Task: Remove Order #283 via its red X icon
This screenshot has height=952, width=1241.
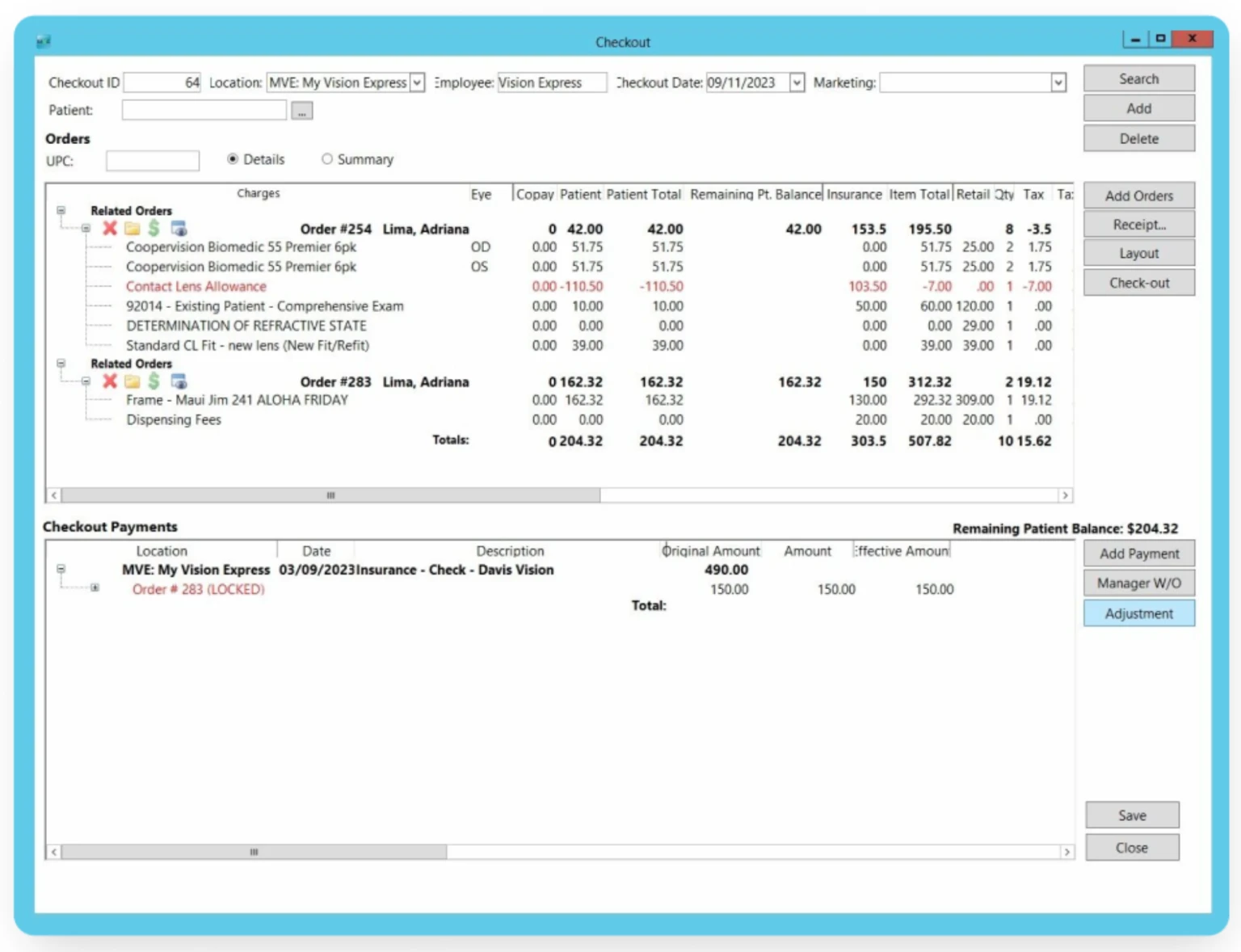Action: [x=110, y=381]
